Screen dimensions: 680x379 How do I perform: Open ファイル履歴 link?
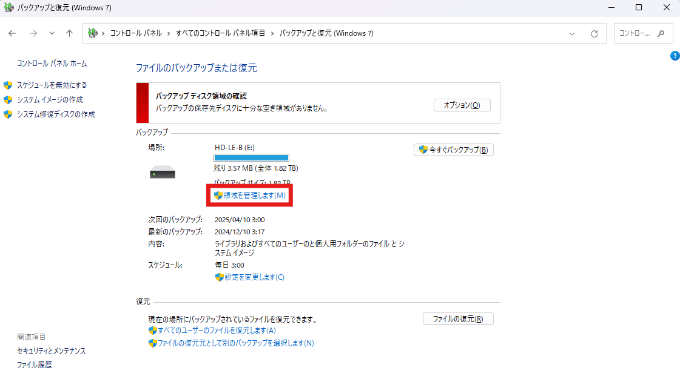click(x=34, y=365)
